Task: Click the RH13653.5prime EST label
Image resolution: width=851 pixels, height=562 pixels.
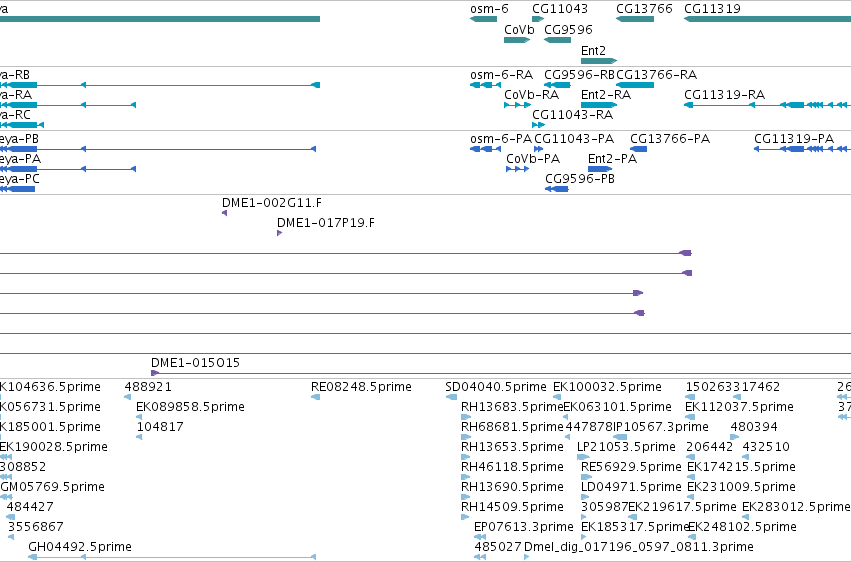Action: (512, 447)
